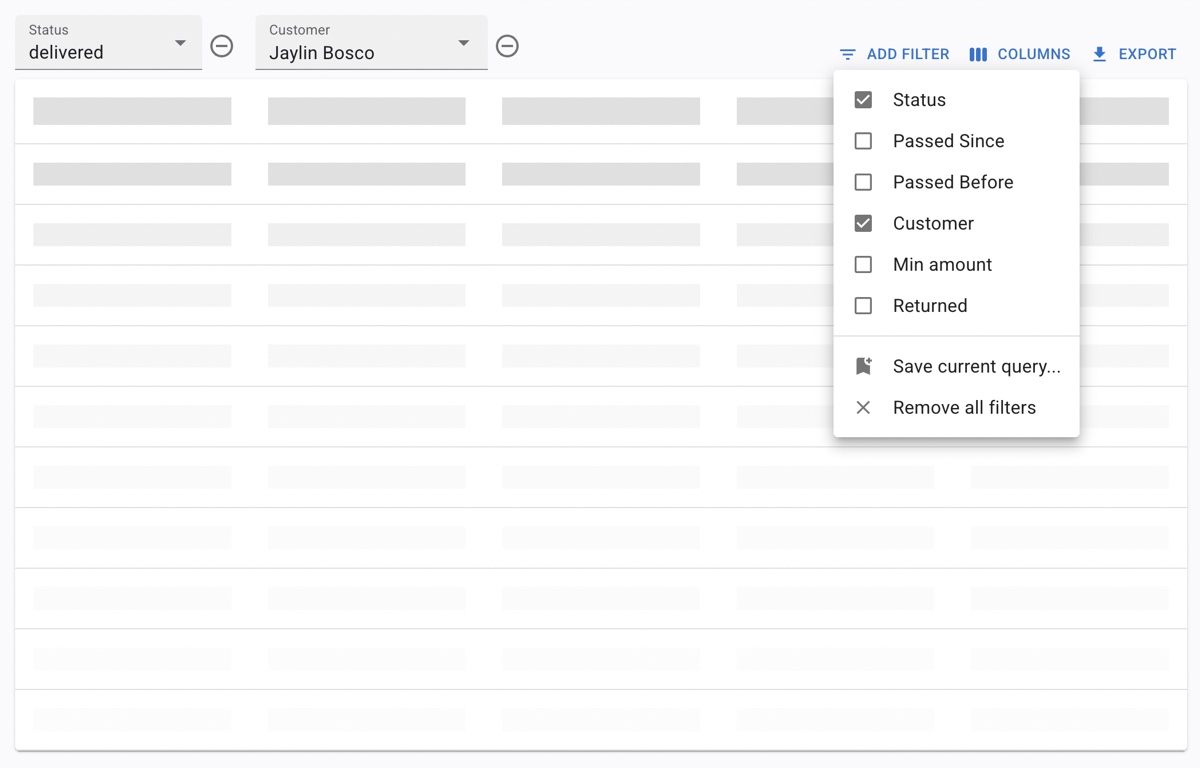Click the bookmark icon for saving query
Screen dimensions: 1200x768
click(863, 366)
